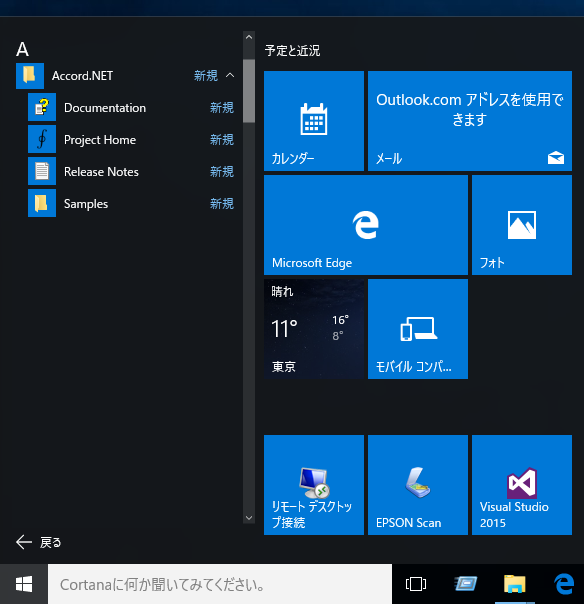
Task: Select the Release Notes text entry
Action: pos(101,172)
